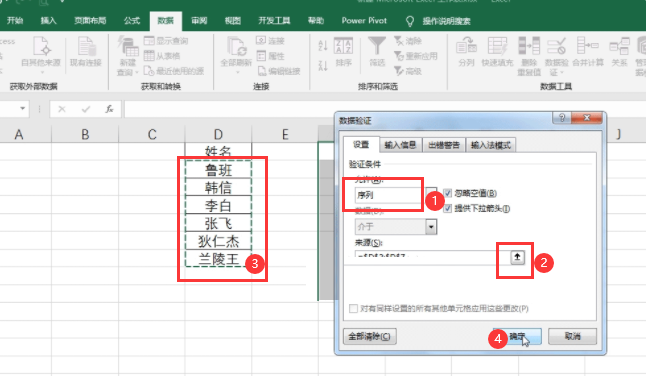The width and height of the screenshot is (646, 376).
Task: Open the Power Pivot tab
Action: pyautogui.click(x=364, y=21)
